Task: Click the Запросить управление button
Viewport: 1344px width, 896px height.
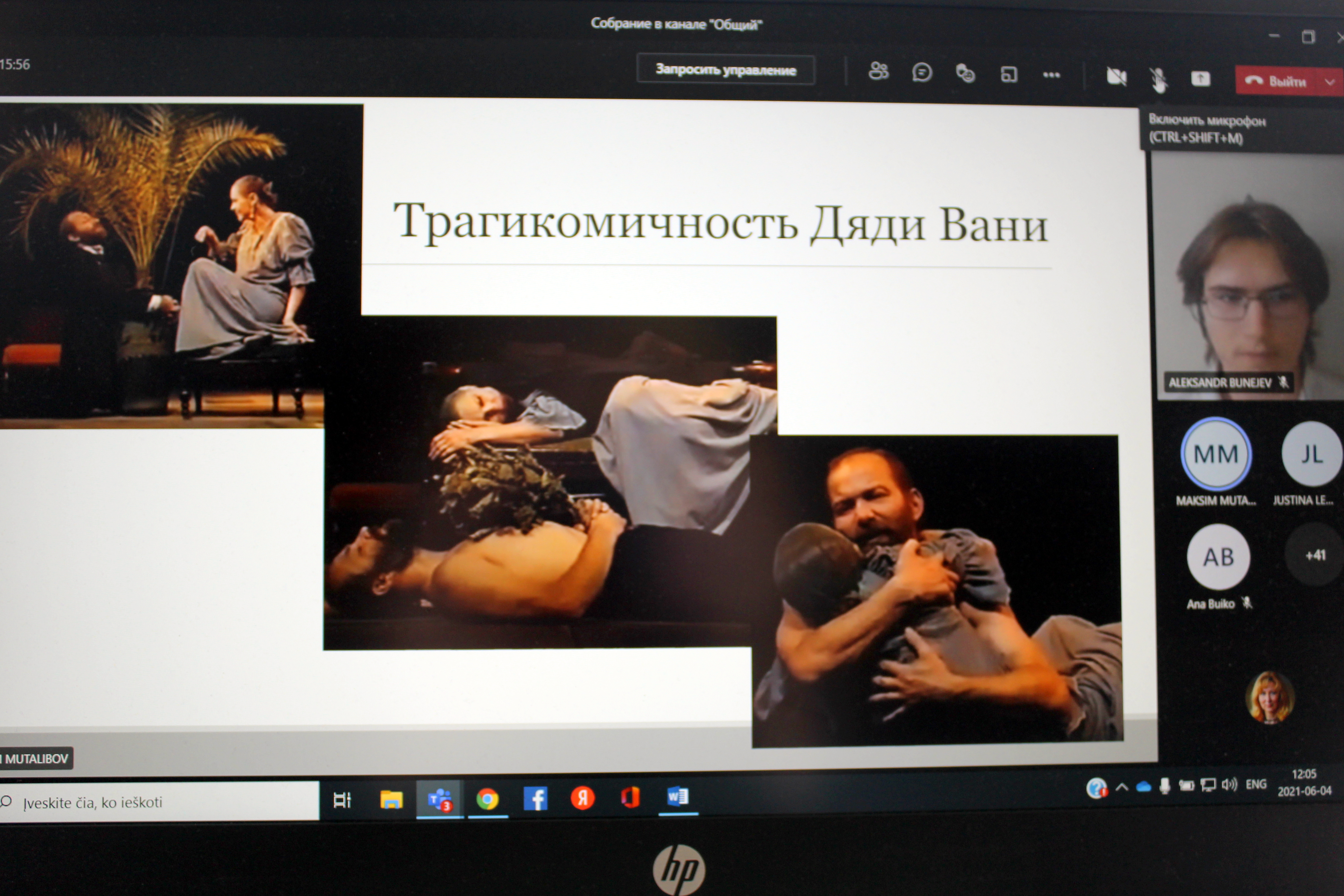Action: click(726, 70)
